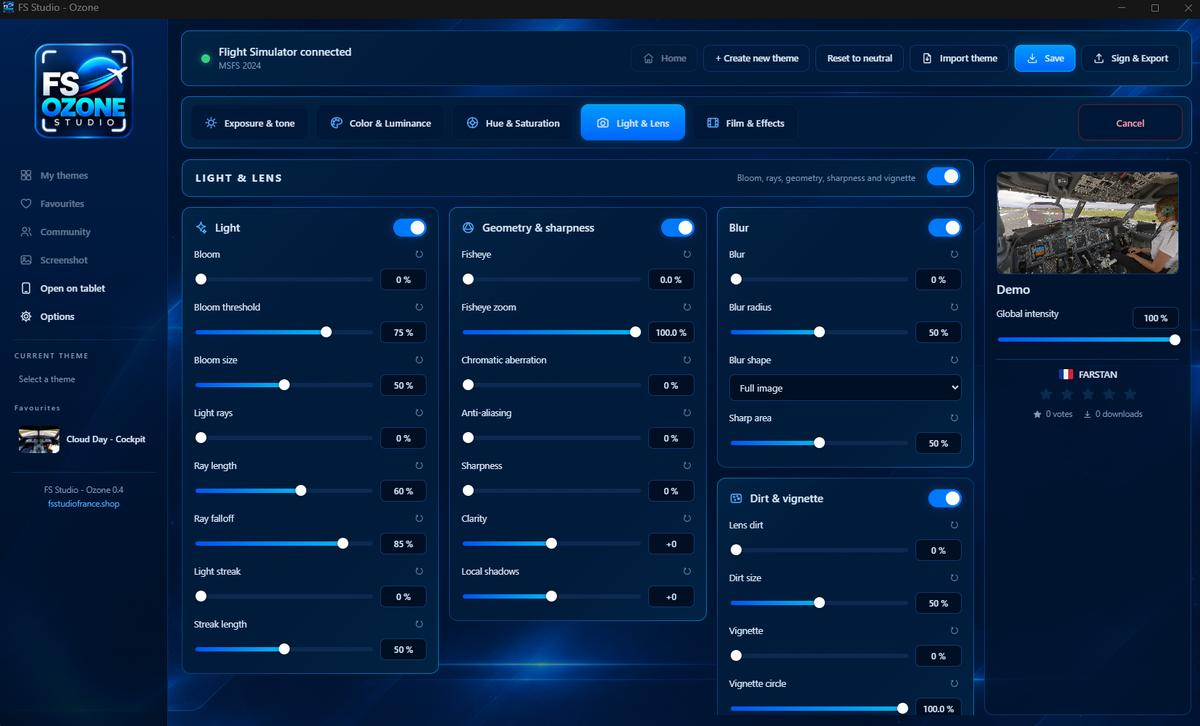Open the Color & Luminance tab
This screenshot has width=1200, height=726.
pyautogui.click(x=380, y=123)
